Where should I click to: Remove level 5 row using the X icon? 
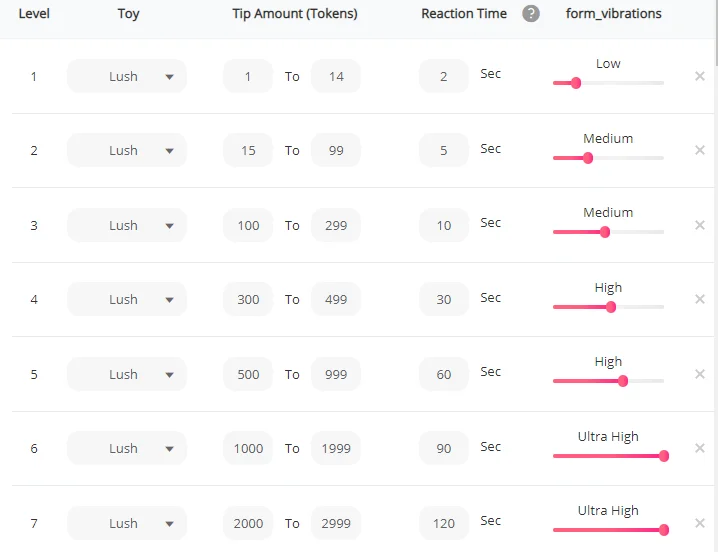700,374
